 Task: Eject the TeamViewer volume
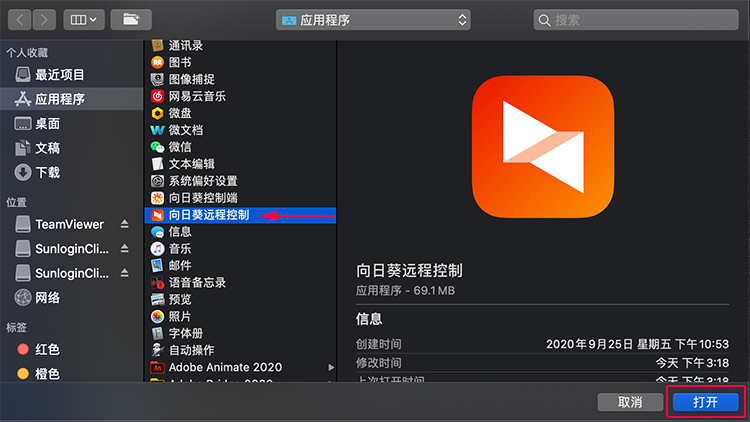[125, 224]
